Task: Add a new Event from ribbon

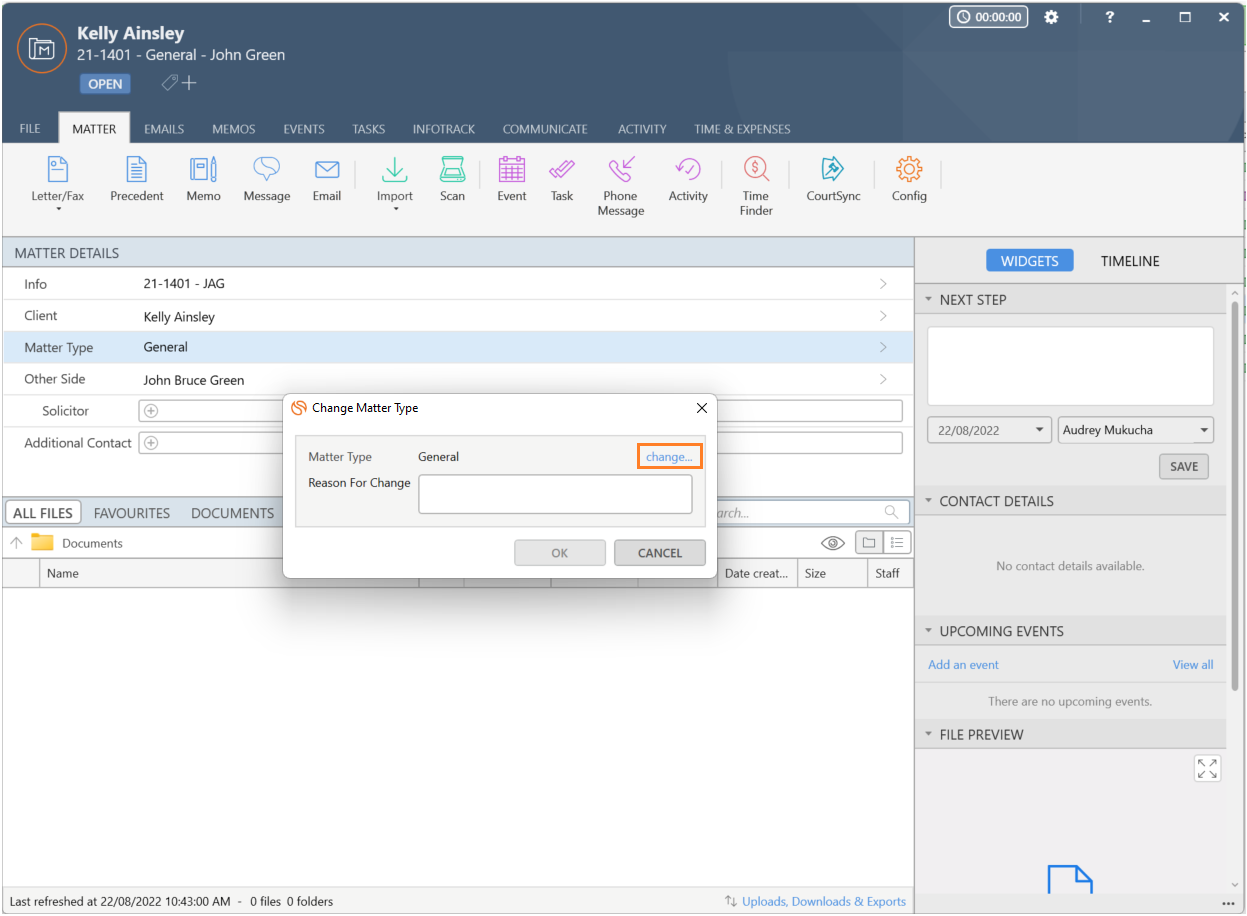Action: click(x=512, y=180)
